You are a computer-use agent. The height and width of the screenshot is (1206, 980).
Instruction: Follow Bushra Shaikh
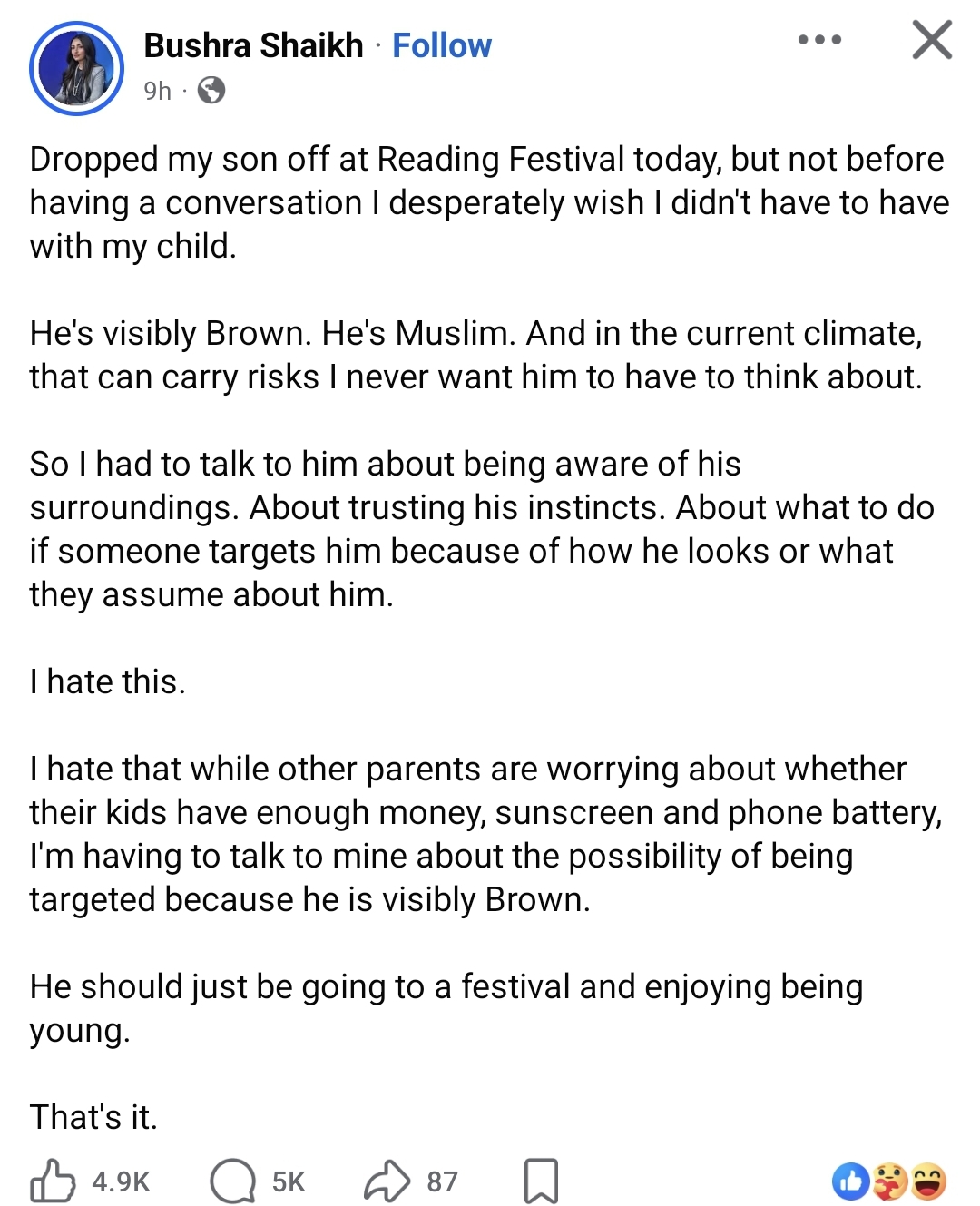(442, 45)
